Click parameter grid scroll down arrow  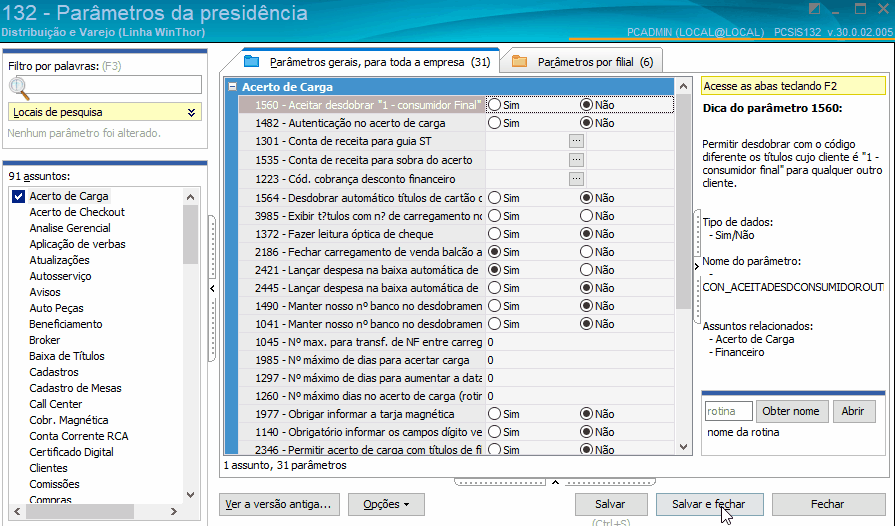[683, 447]
